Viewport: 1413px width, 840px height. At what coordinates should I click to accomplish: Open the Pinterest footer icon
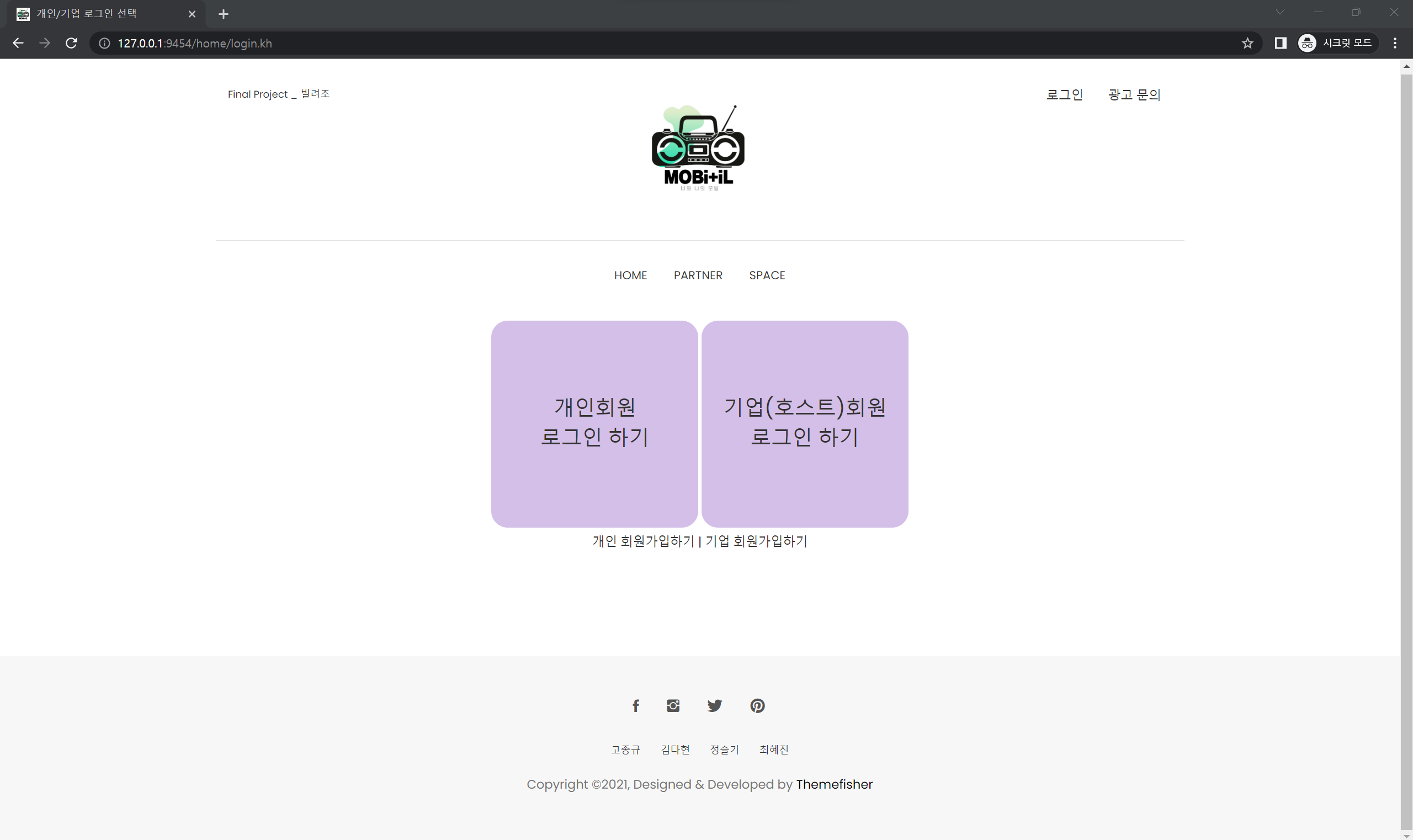[x=757, y=705]
